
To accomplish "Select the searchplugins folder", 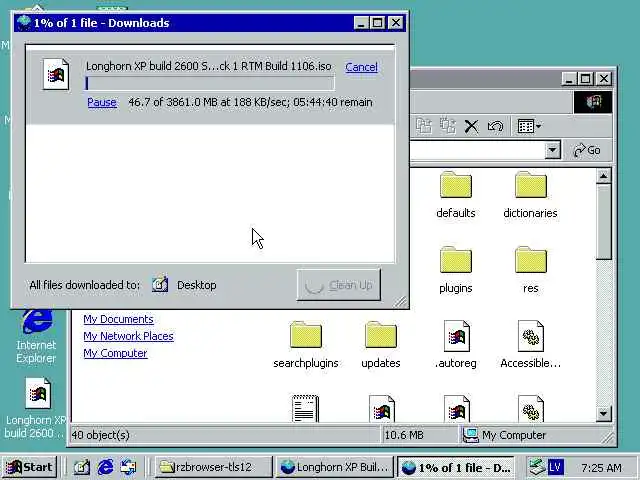I will click(x=306, y=345).
